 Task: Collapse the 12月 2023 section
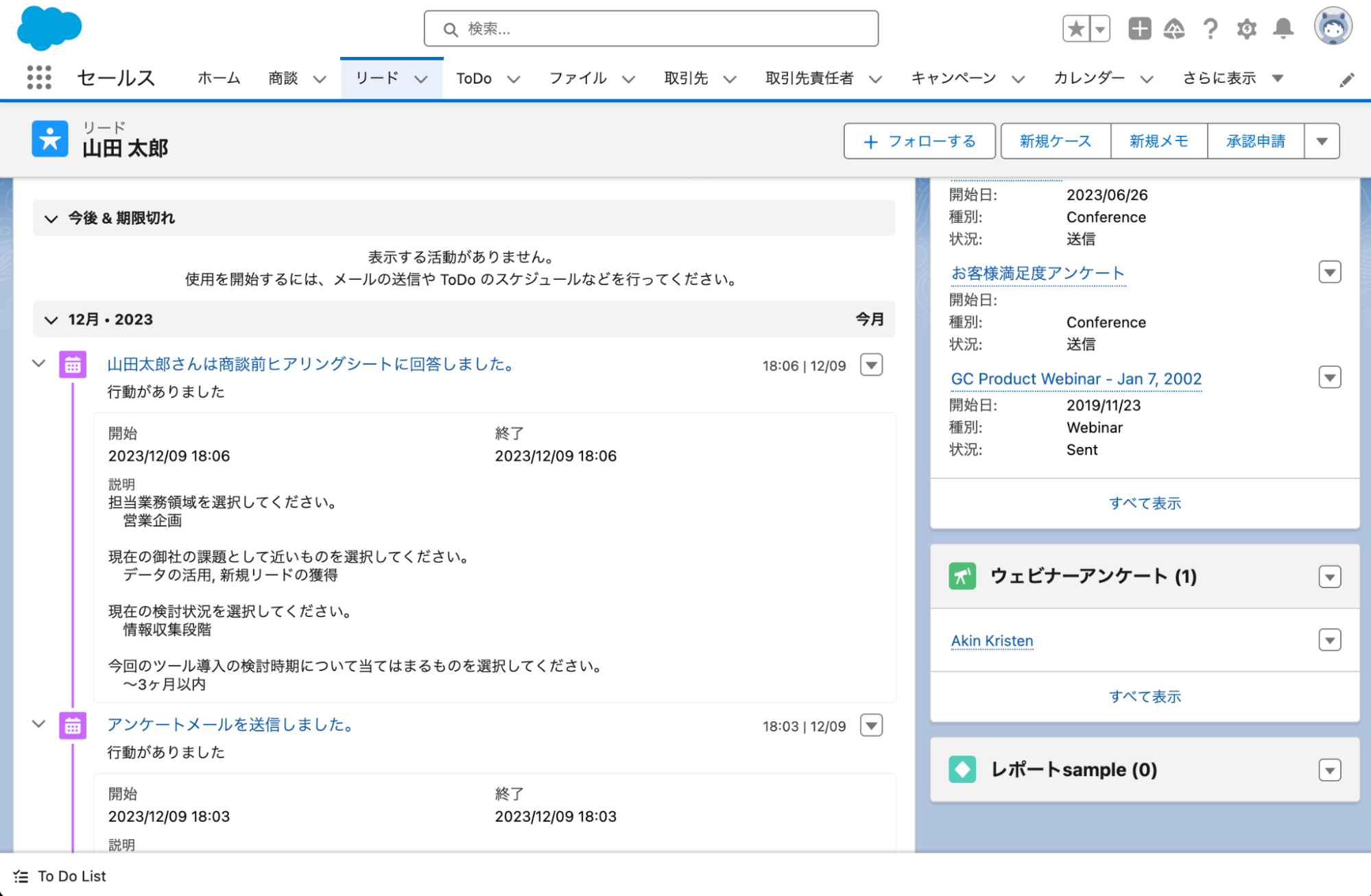[x=51, y=320]
